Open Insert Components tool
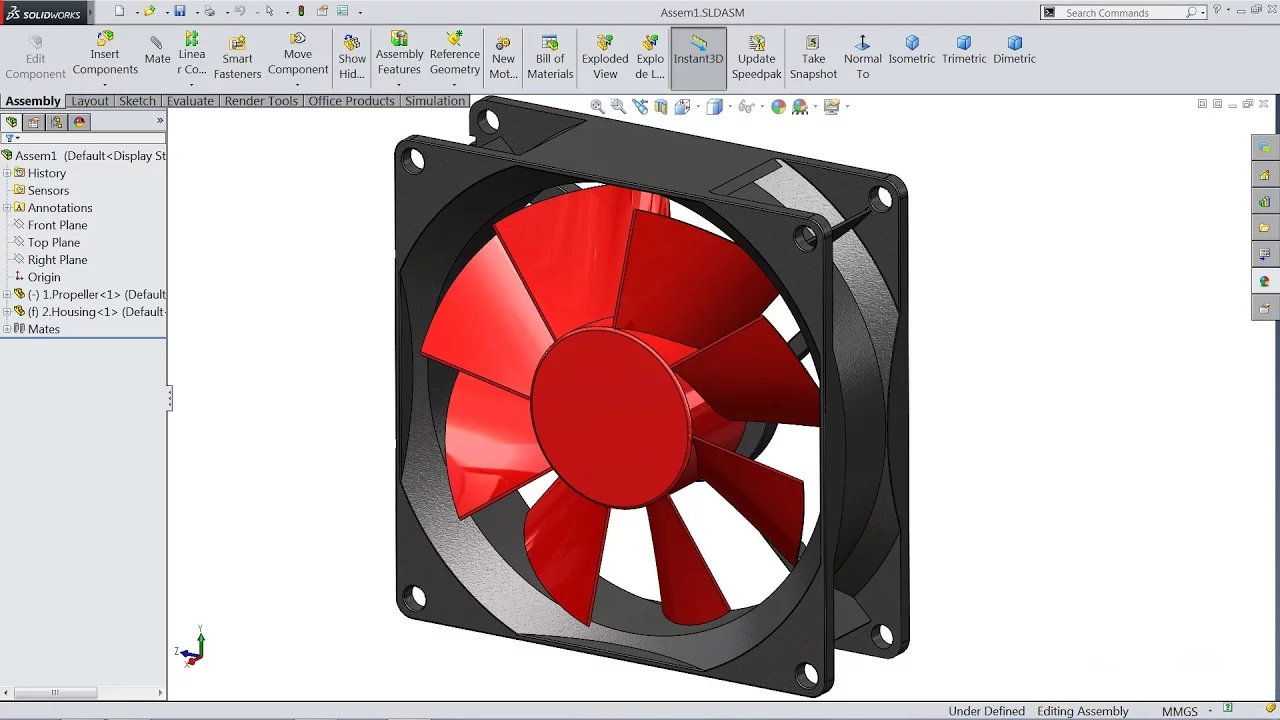This screenshot has height=720, width=1280. pos(105,53)
